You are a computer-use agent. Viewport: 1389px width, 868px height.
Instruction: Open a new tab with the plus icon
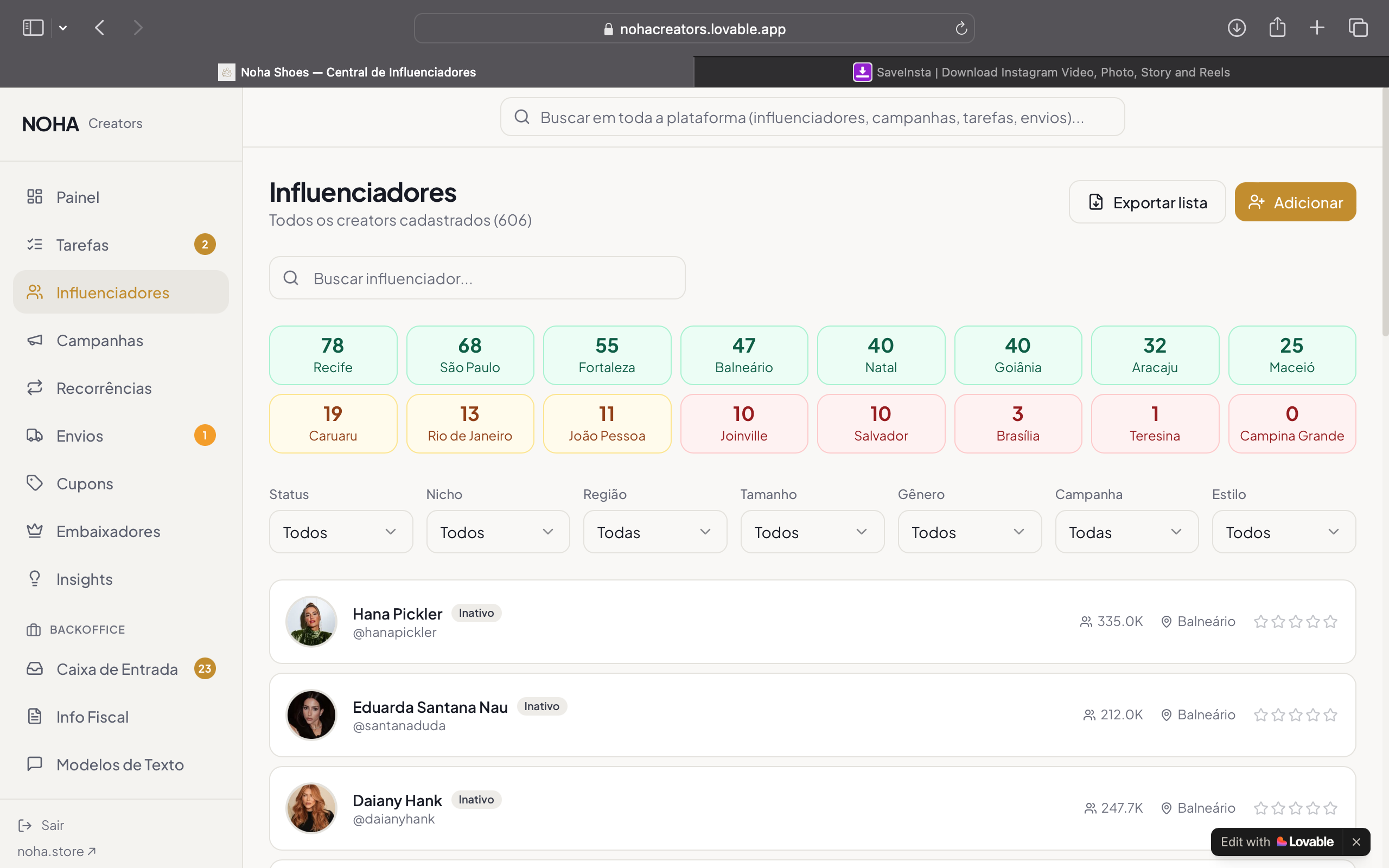point(1317,28)
